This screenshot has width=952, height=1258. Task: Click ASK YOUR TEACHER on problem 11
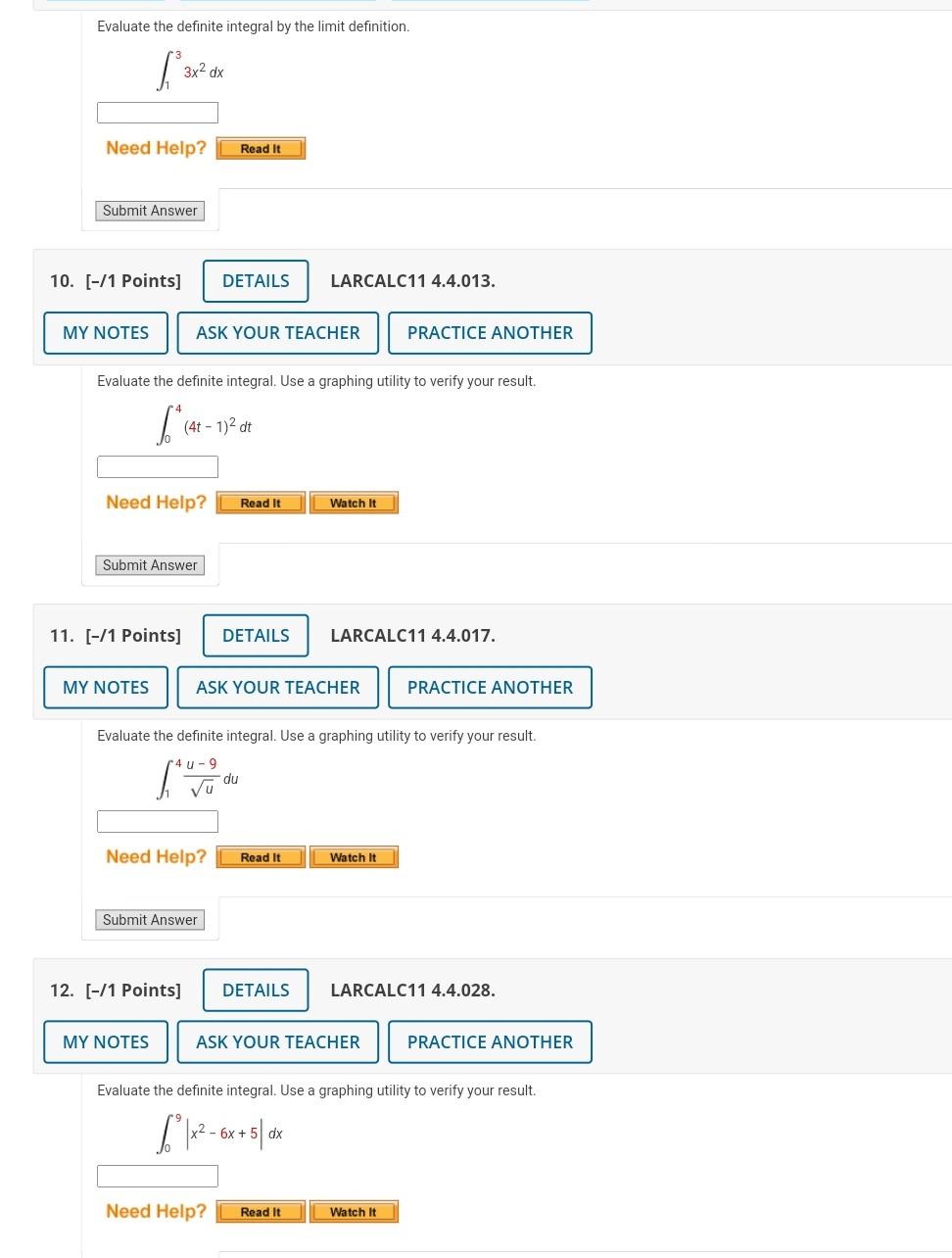point(277,687)
